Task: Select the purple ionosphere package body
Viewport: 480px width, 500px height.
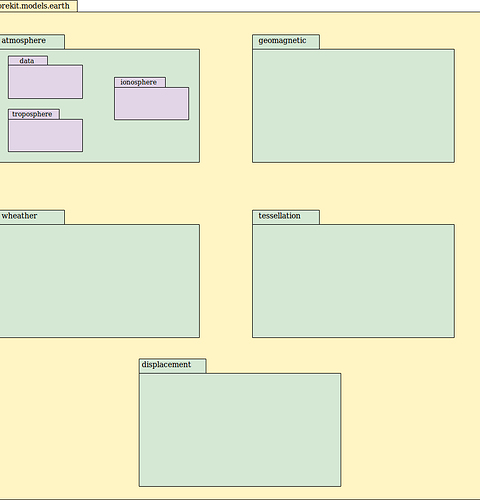Action: pyautogui.click(x=152, y=104)
